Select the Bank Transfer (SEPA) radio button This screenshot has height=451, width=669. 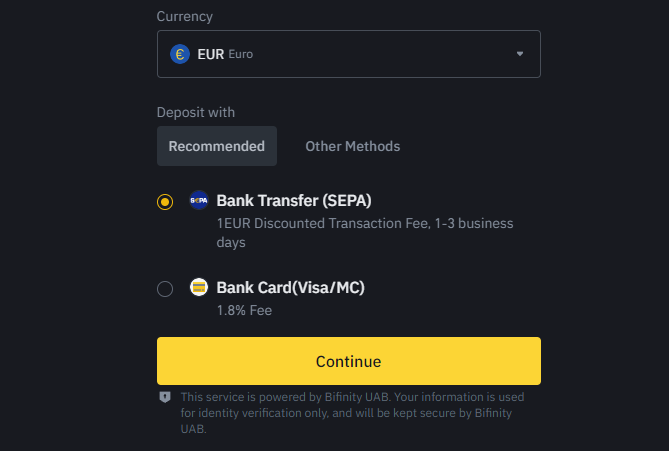(x=165, y=202)
